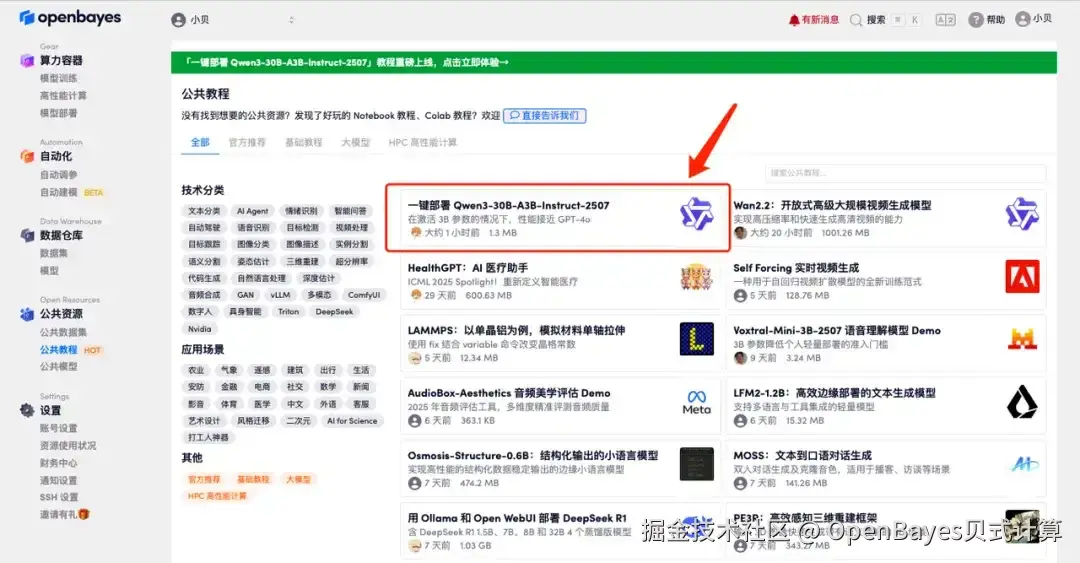Filter by the vLLM tag
Image resolution: width=1080 pixels, height=563 pixels.
click(280, 295)
